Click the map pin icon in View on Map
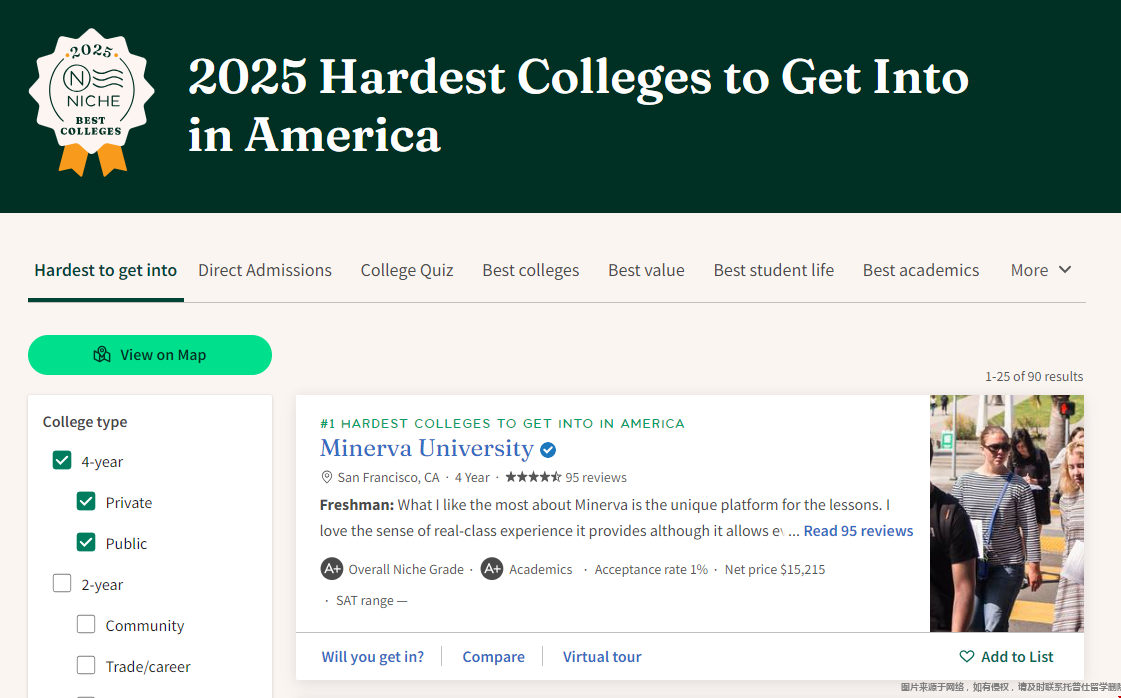The width and height of the screenshot is (1121, 698). pyautogui.click(x=102, y=355)
